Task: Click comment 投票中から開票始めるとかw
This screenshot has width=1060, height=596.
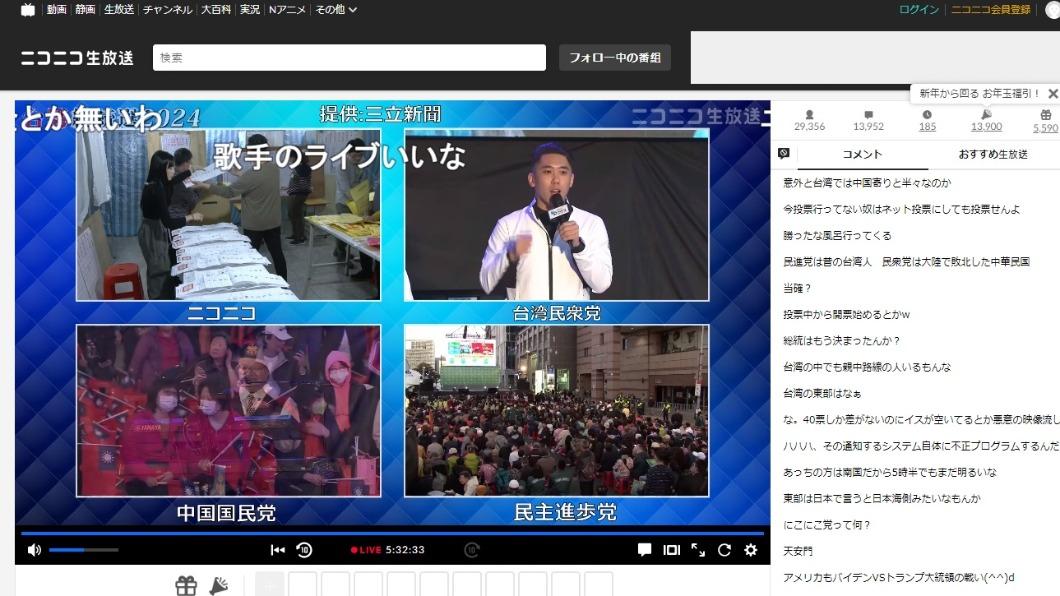Action: tap(846, 314)
